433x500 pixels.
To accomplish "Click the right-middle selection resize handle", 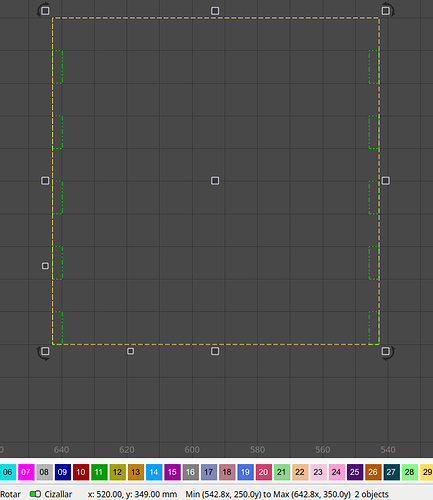I will pyautogui.click(x=386, y=181).
